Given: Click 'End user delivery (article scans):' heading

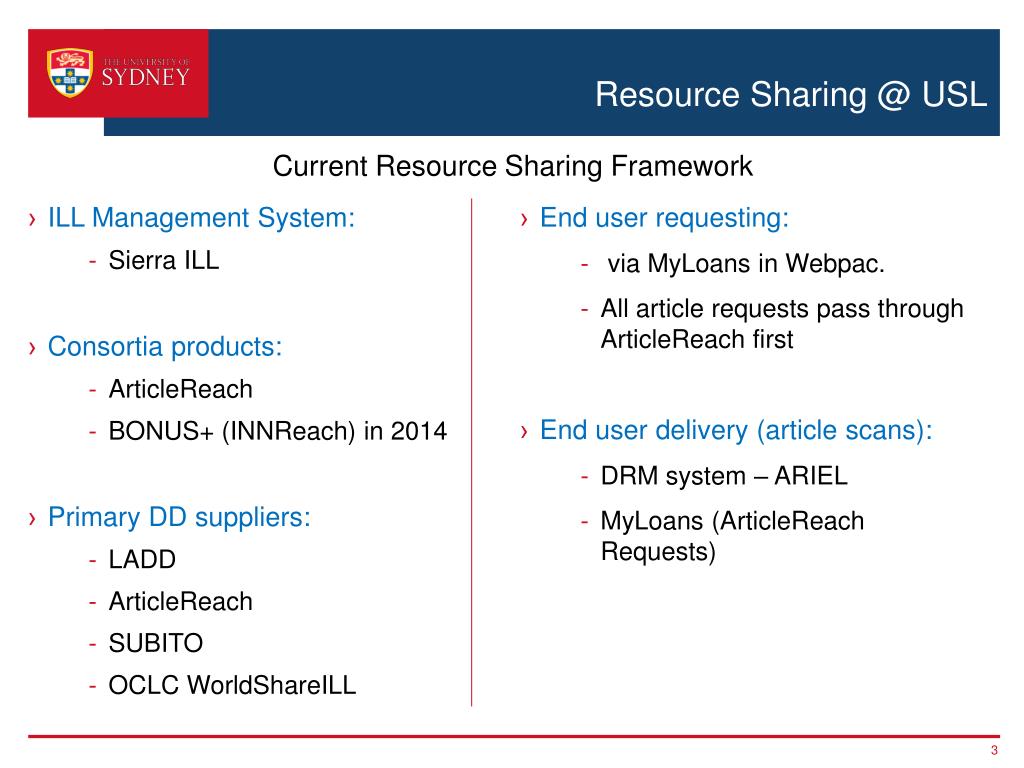Looking at the screenshot, I should pyautogui.click(x=736, y=430).
